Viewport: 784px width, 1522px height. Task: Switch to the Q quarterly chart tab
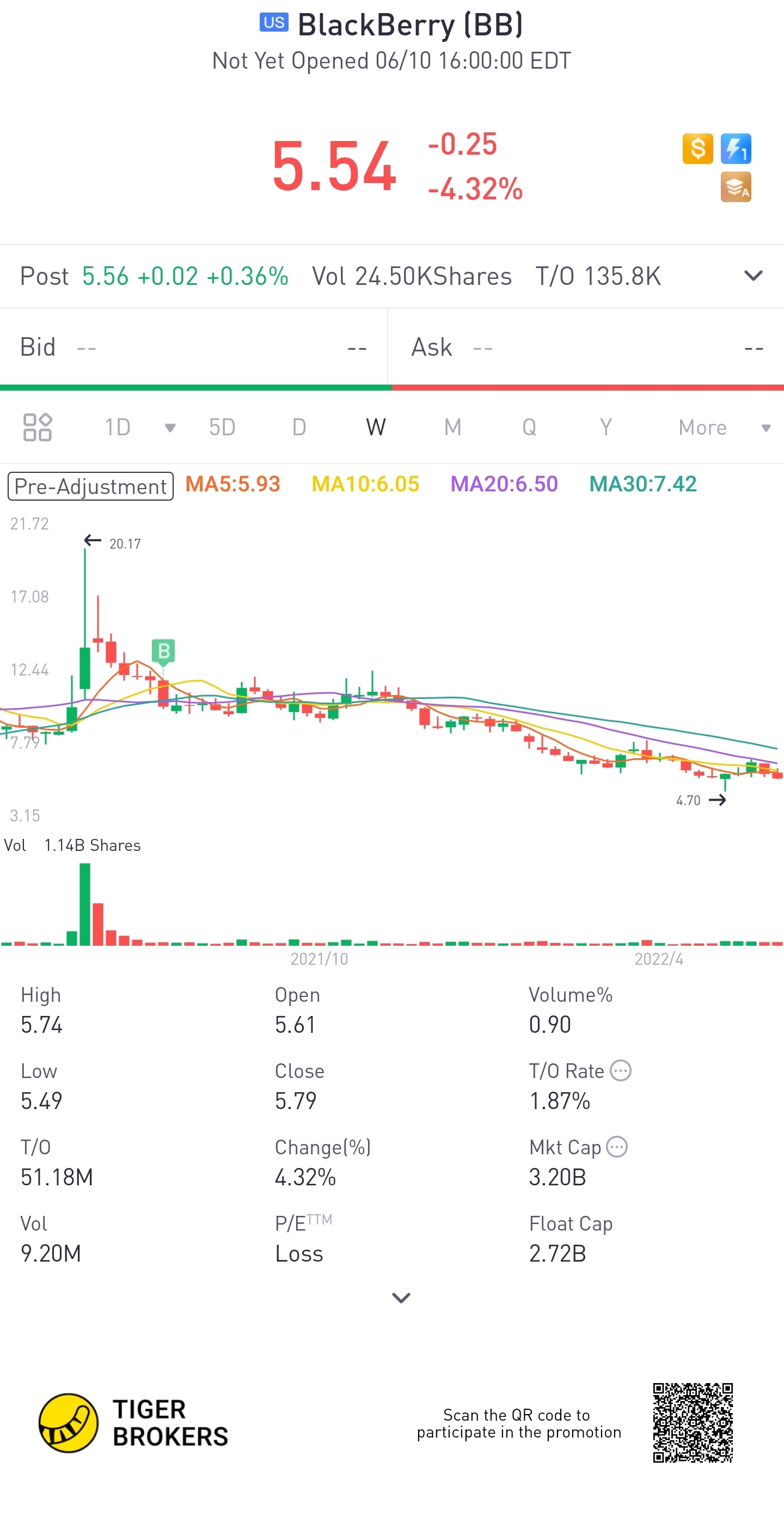[529, 427]
